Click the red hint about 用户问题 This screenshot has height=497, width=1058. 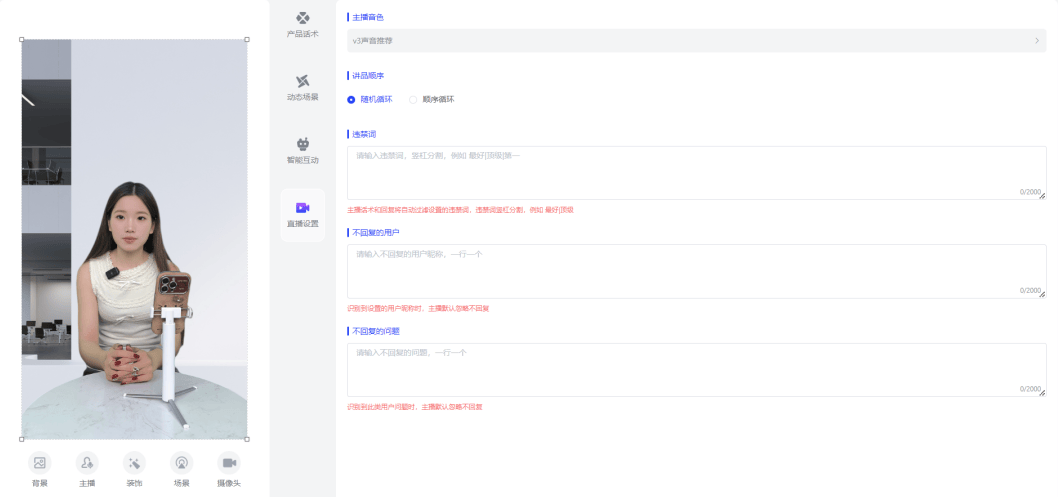coord(414,407)
